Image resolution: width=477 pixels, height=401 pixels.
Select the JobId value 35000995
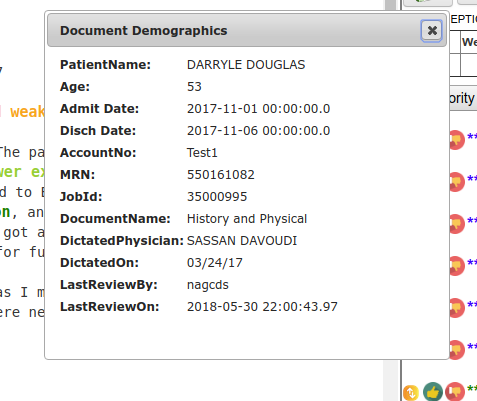click(217, 197)
